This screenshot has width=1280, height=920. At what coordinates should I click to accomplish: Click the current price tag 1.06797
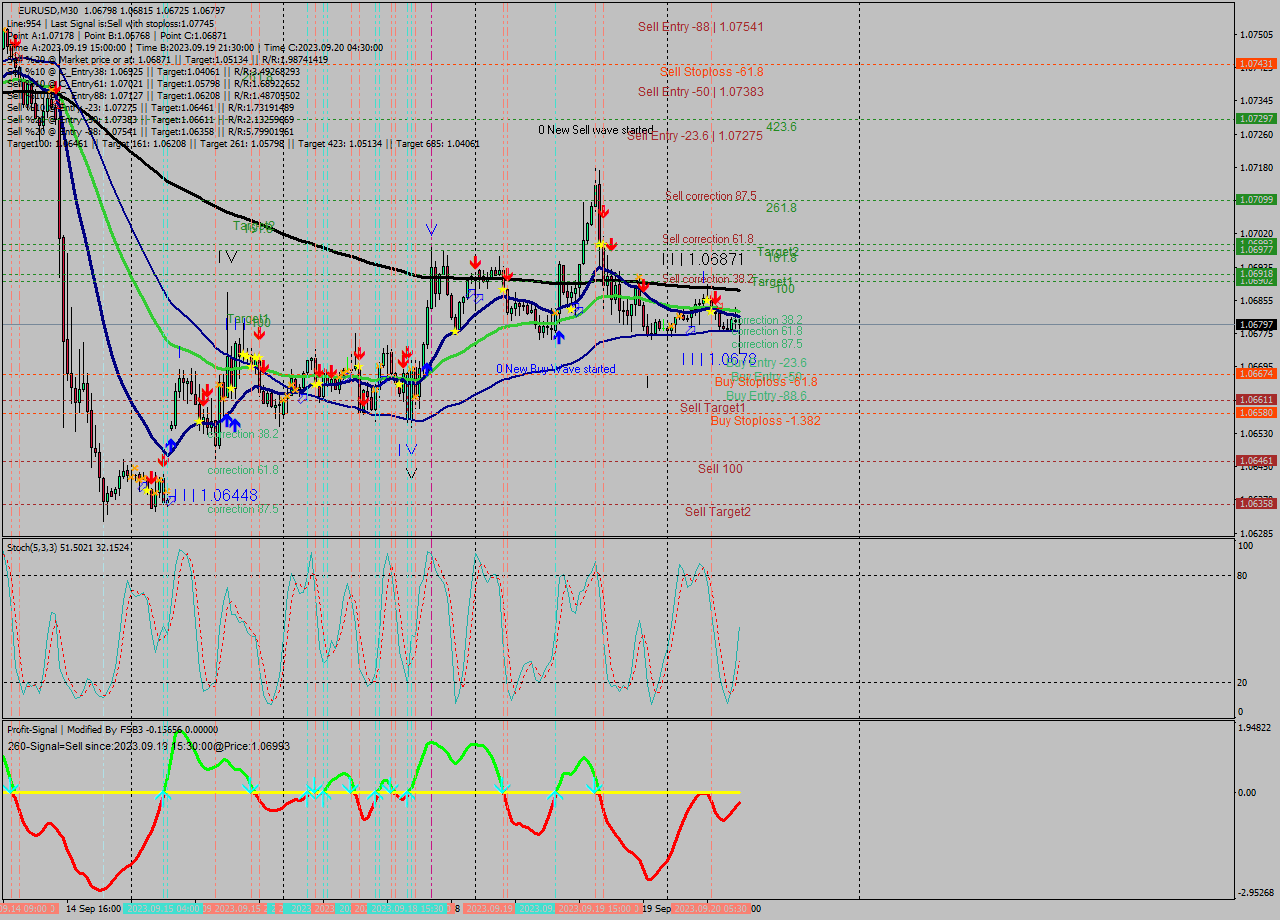pyautogui.click(x=1256, y=325)
